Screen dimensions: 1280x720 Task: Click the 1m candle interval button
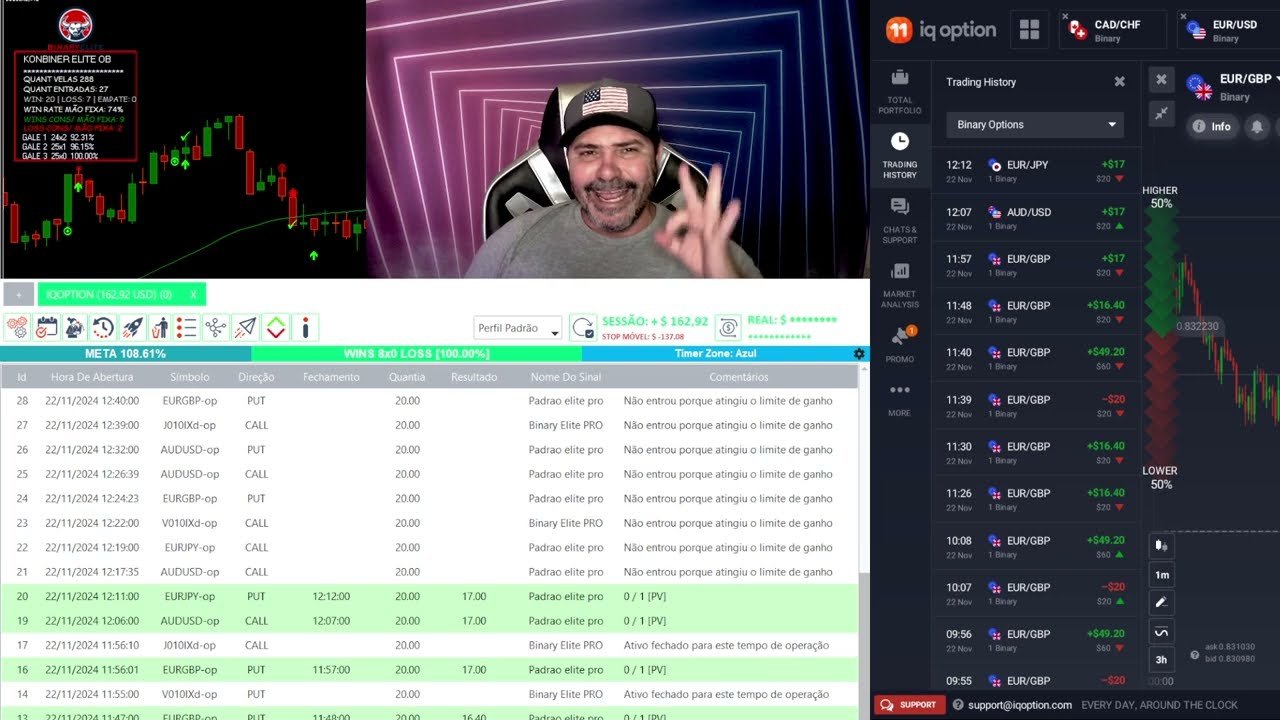1162,575
